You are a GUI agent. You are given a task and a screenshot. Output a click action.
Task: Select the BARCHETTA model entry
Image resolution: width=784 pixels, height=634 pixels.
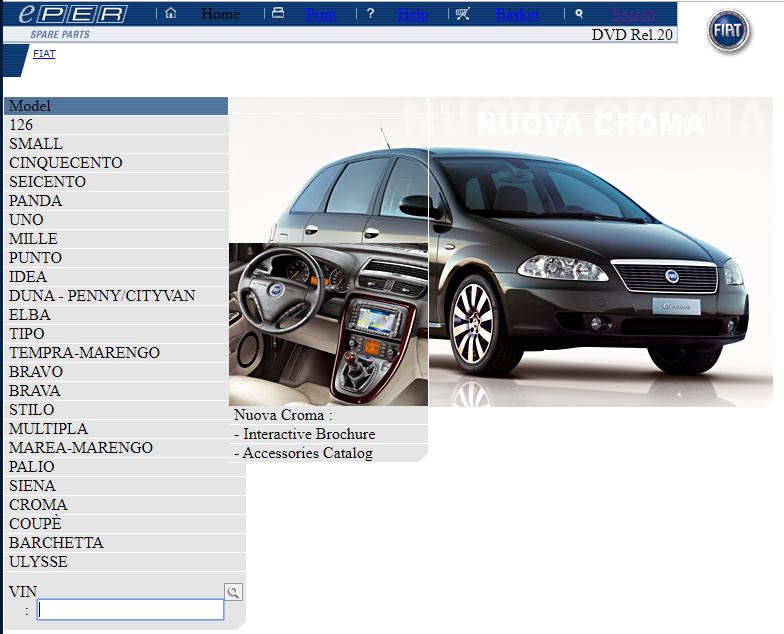pos(124,543)
